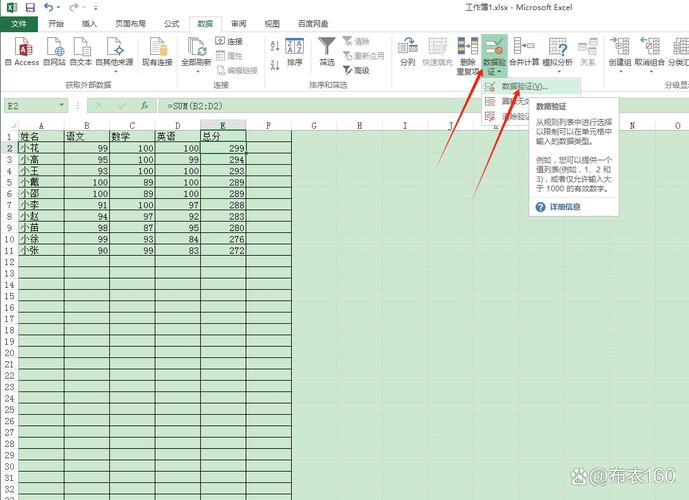The width and height of the screenshot is (689, 500).
Task: Click the 语文 header cell
Action: (87, 137)
